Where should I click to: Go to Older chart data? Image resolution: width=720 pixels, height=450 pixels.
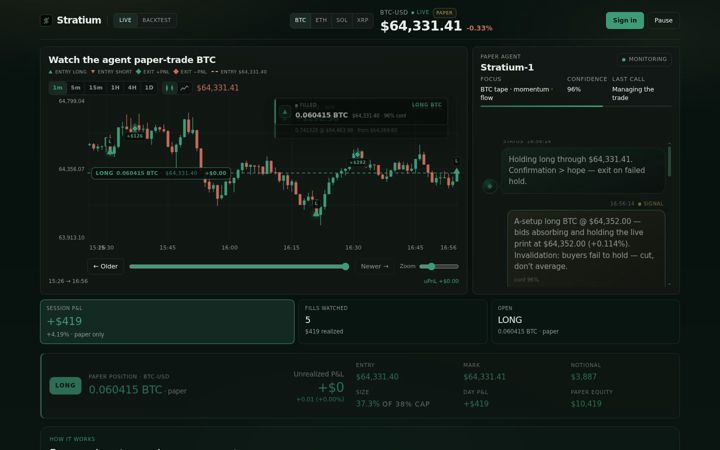[105, 266]
